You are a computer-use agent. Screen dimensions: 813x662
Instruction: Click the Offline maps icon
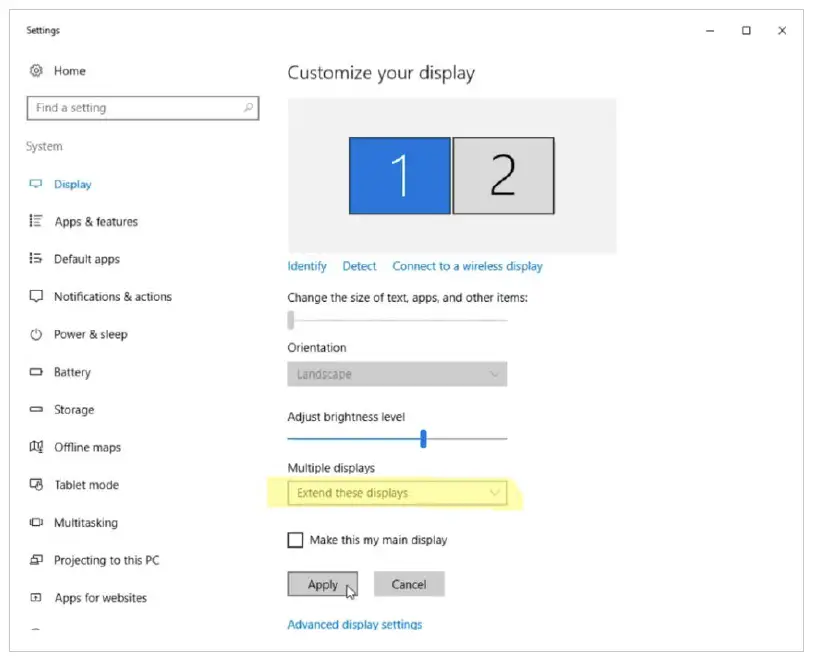pyautogui.click(x=37, y=447)
